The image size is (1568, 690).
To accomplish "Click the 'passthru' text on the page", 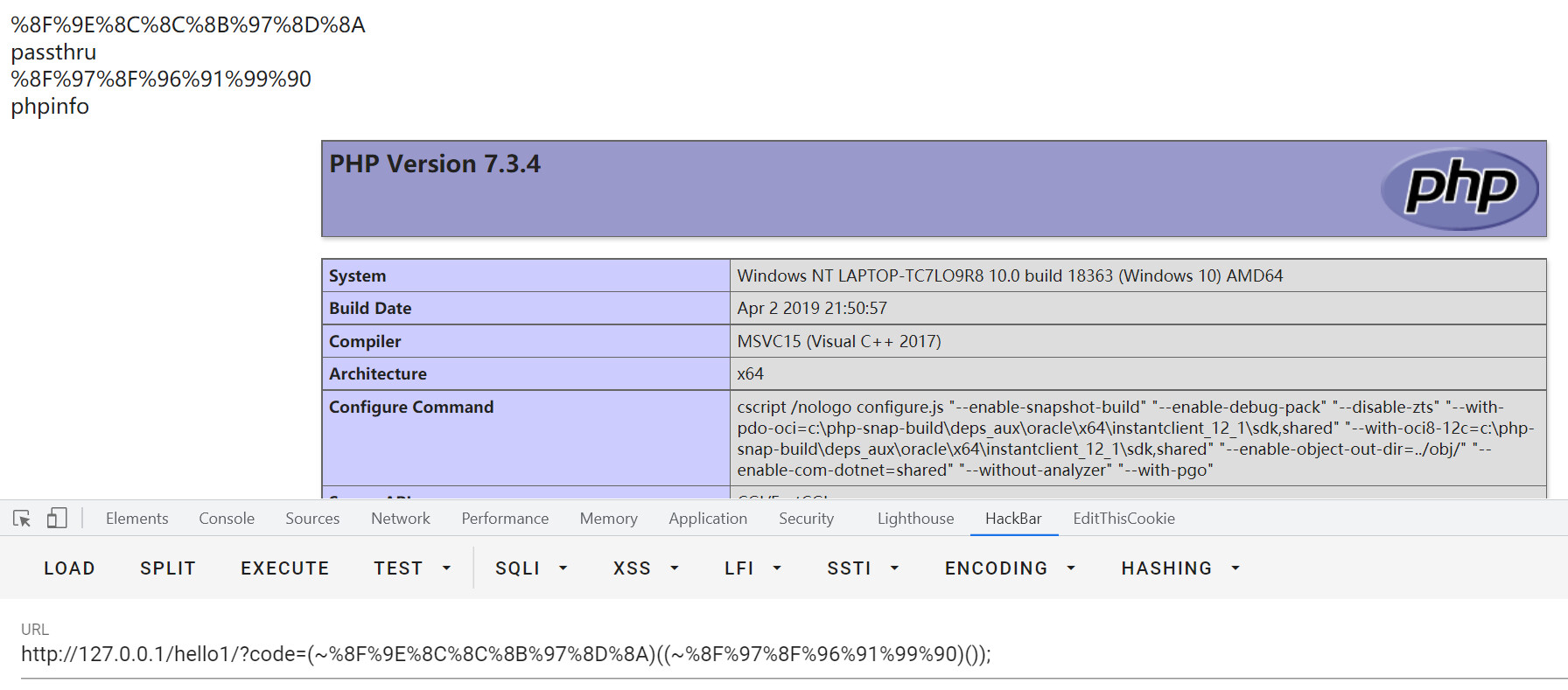I will click(x=53, y=52).
